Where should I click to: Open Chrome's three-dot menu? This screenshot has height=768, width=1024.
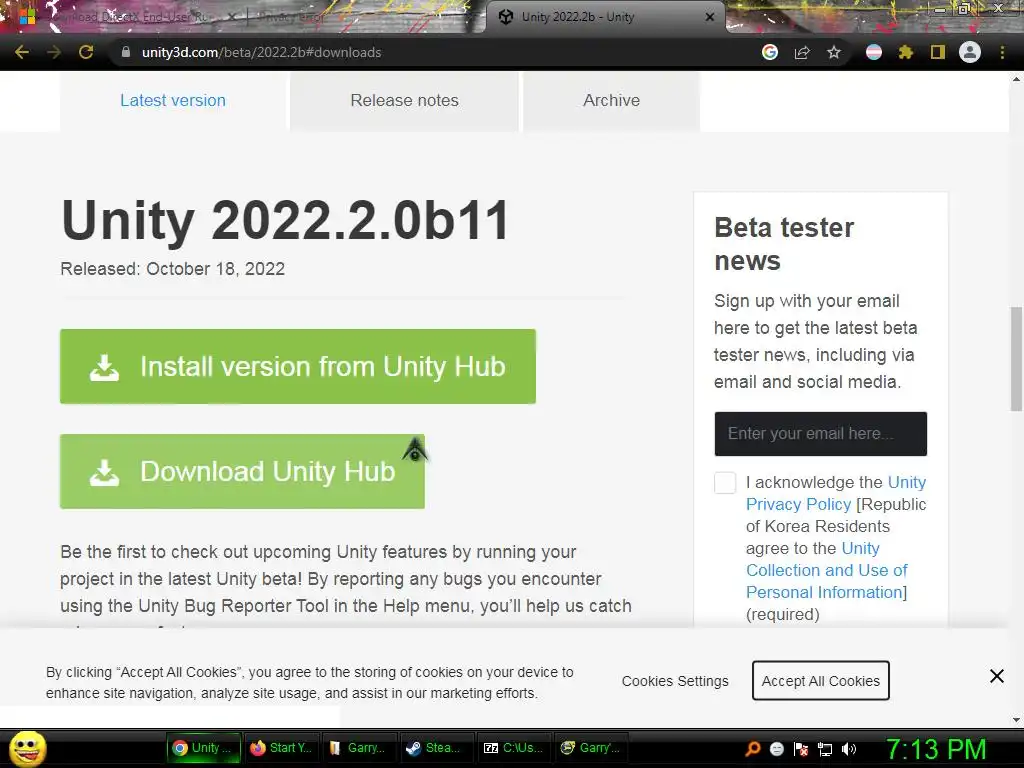(1002, 52)
